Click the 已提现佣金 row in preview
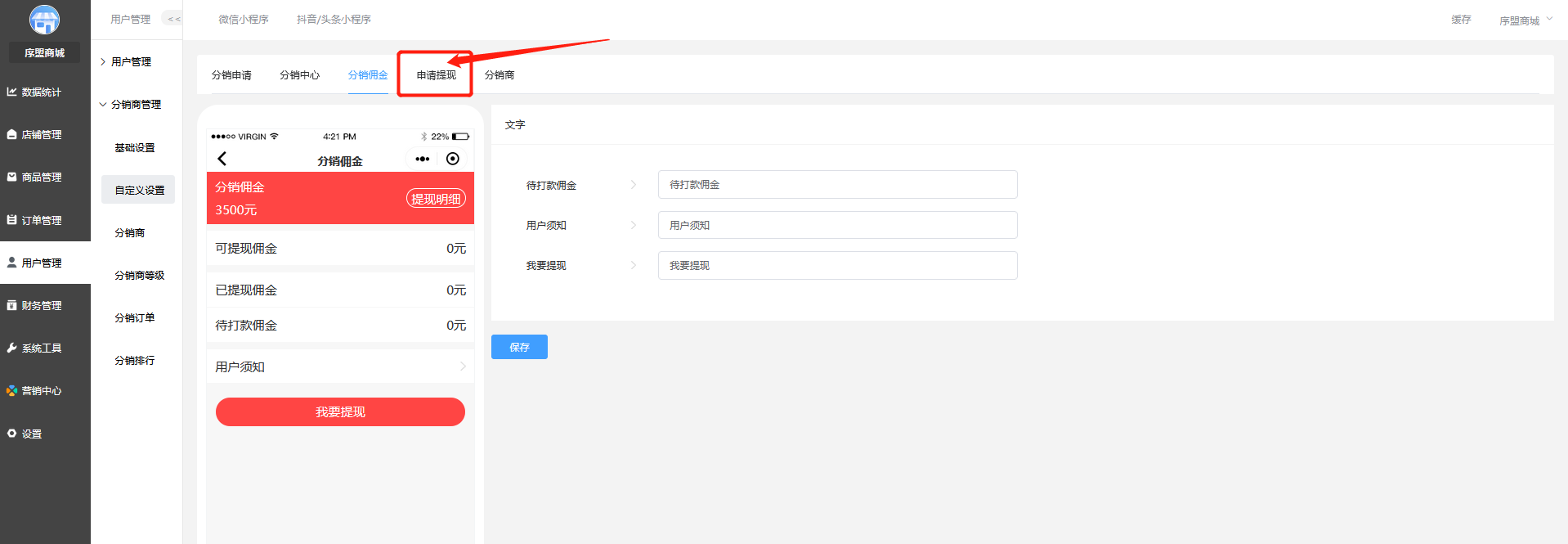This screenshot has width=1568, height=544. 340,290
